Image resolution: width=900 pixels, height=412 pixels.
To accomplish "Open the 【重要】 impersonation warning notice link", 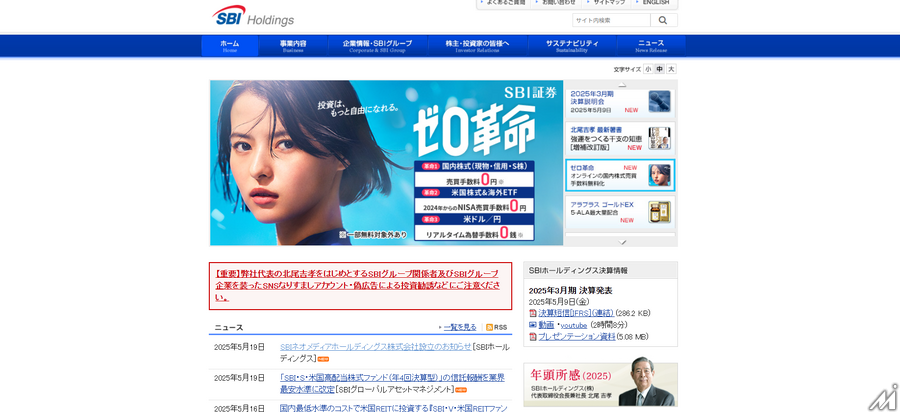I will coord(356,286).
